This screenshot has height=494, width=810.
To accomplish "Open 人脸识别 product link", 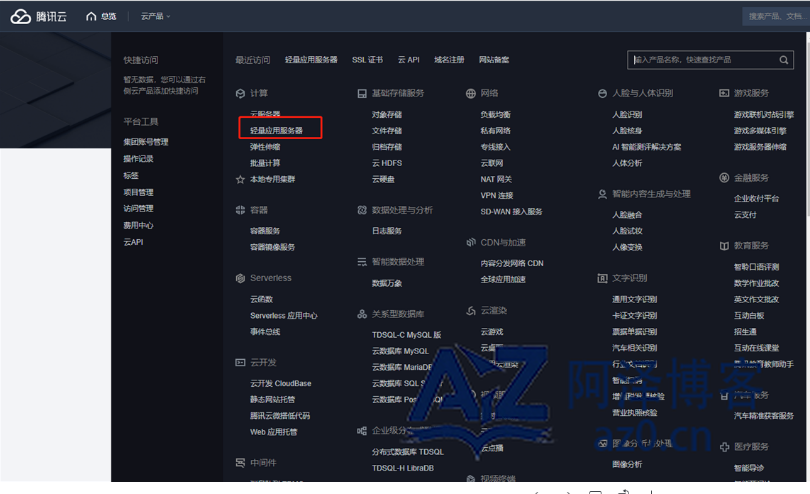I will coord(627,115).
